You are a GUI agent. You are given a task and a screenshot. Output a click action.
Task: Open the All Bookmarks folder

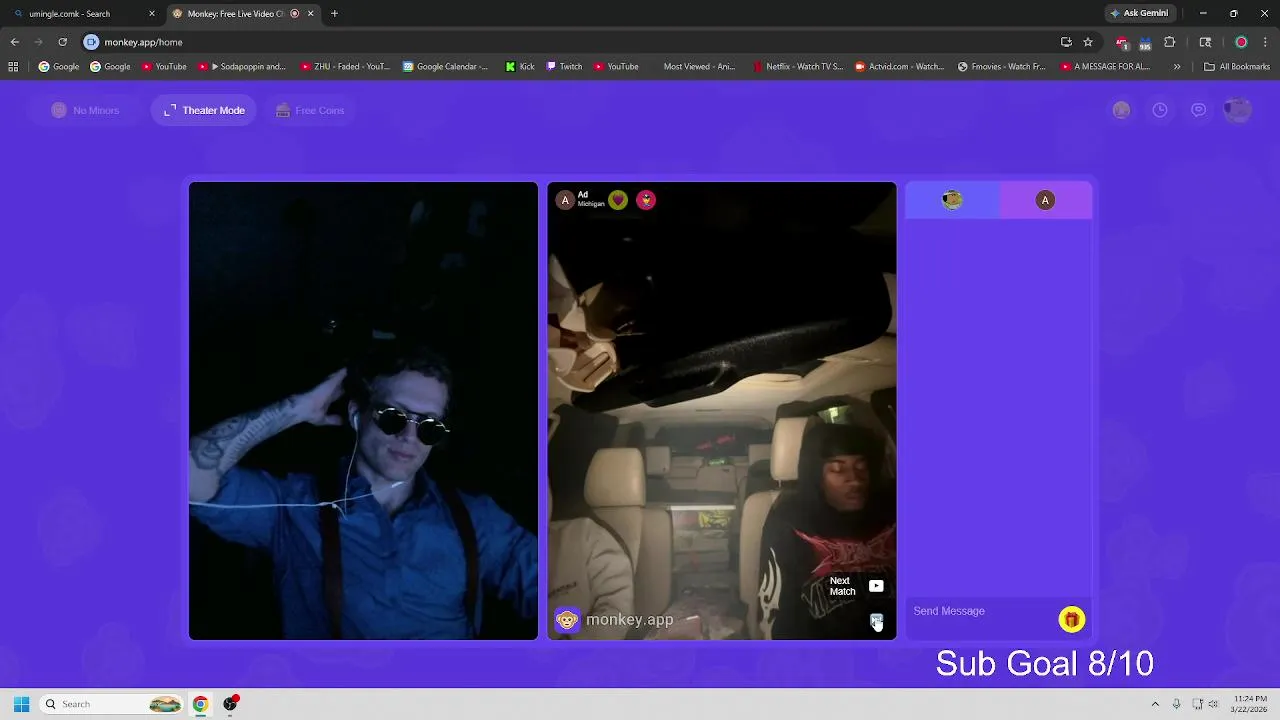[1237, 67]
